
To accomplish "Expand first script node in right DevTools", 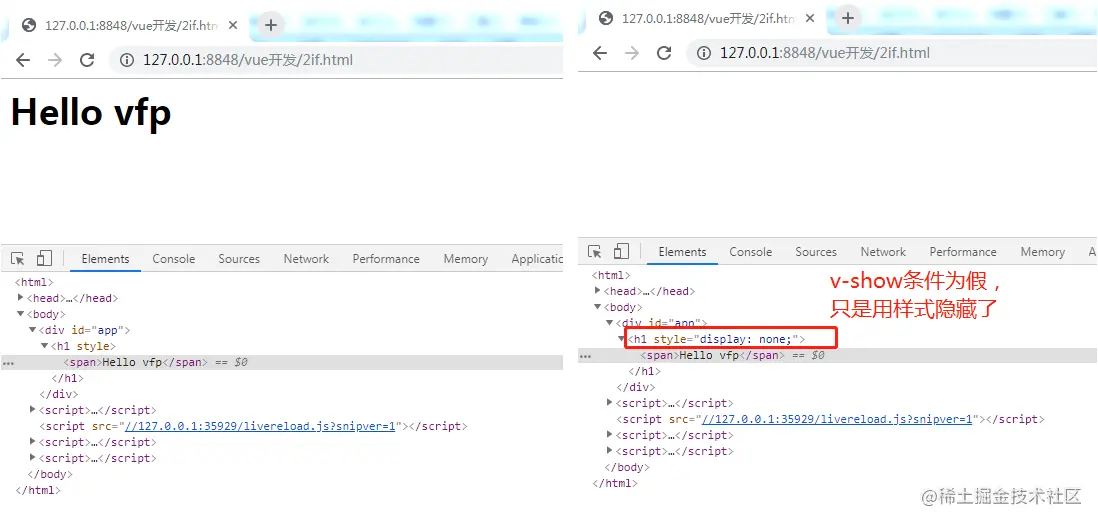I will tap(610, 403).
